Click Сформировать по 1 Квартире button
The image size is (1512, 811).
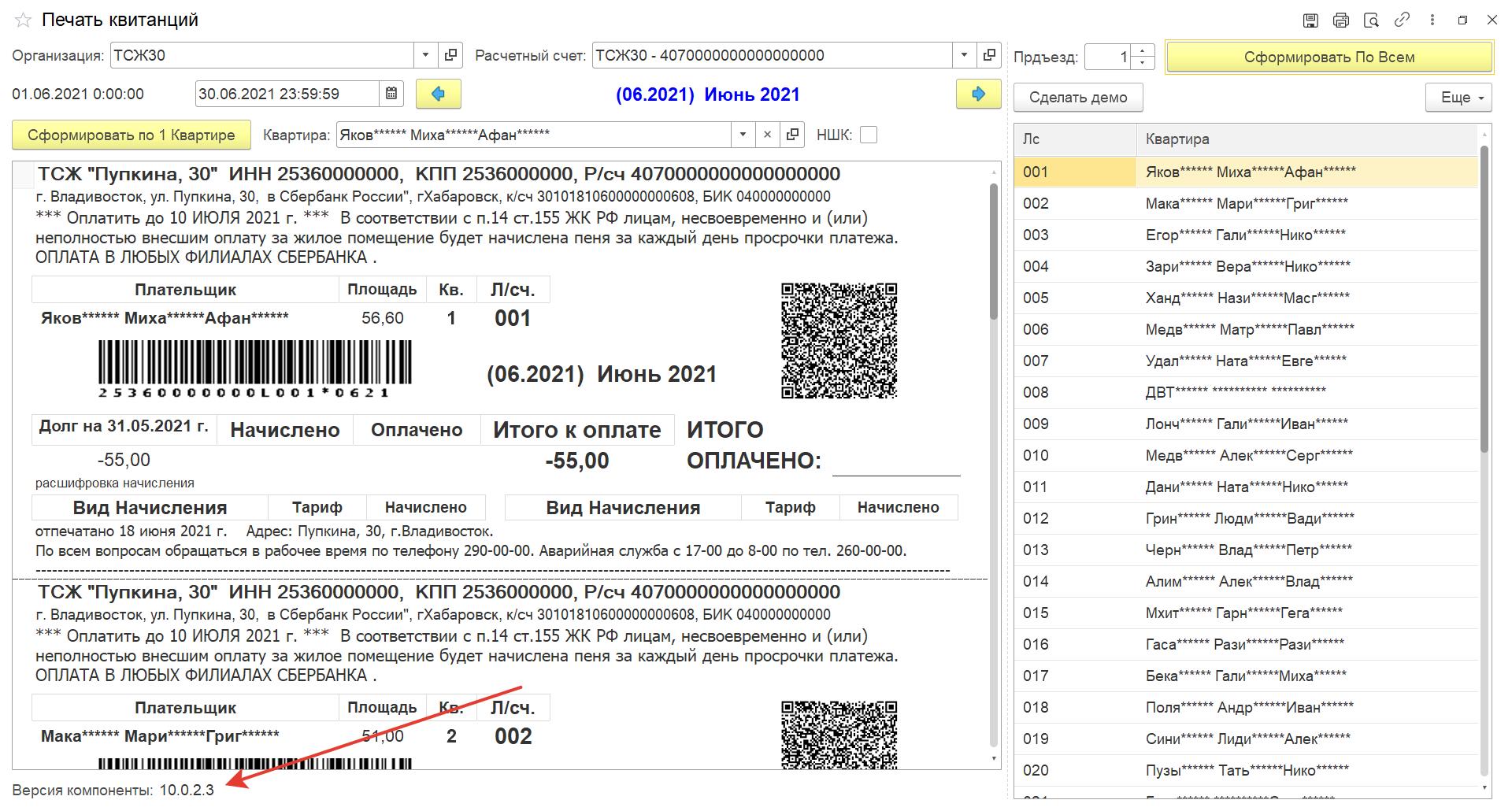pyautogui.click(x=132, y=135)
